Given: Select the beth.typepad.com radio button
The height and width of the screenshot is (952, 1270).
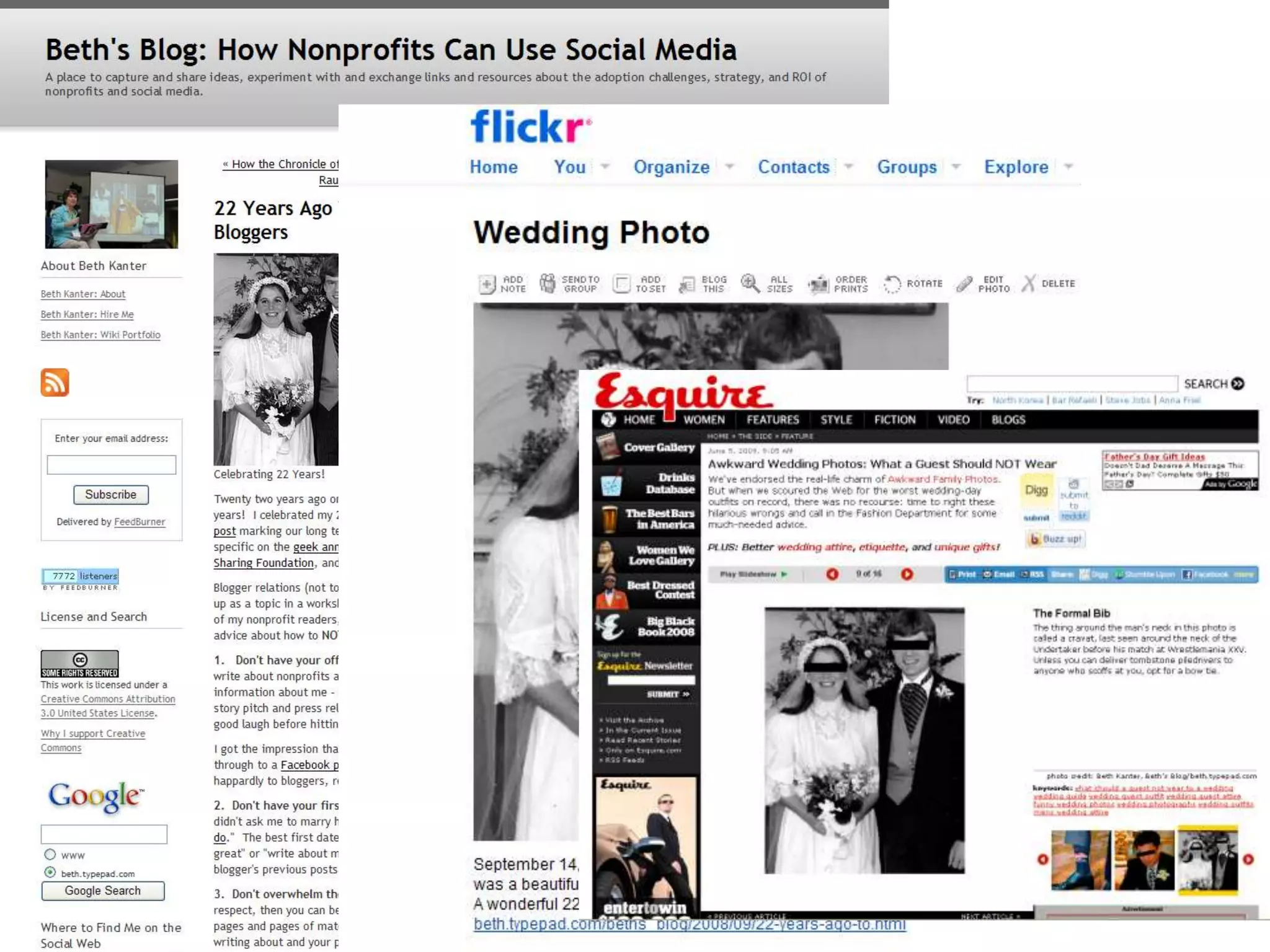Looking at the screenshot, I should pyautogui.click(x=50, y=872).
